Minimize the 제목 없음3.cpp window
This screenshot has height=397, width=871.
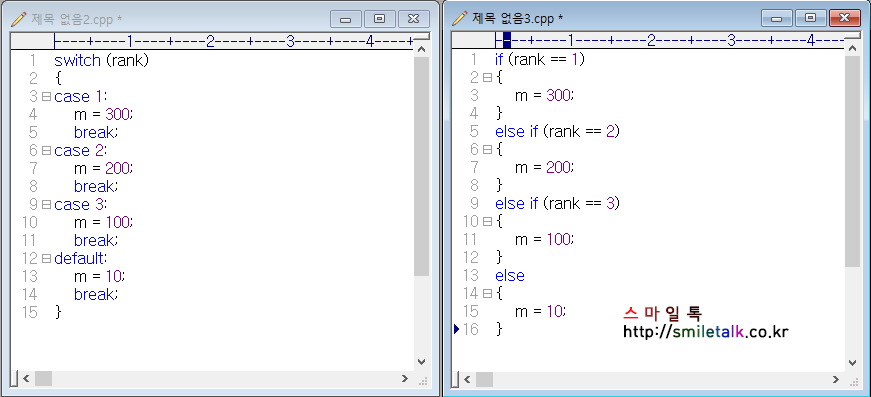(777, 18)
